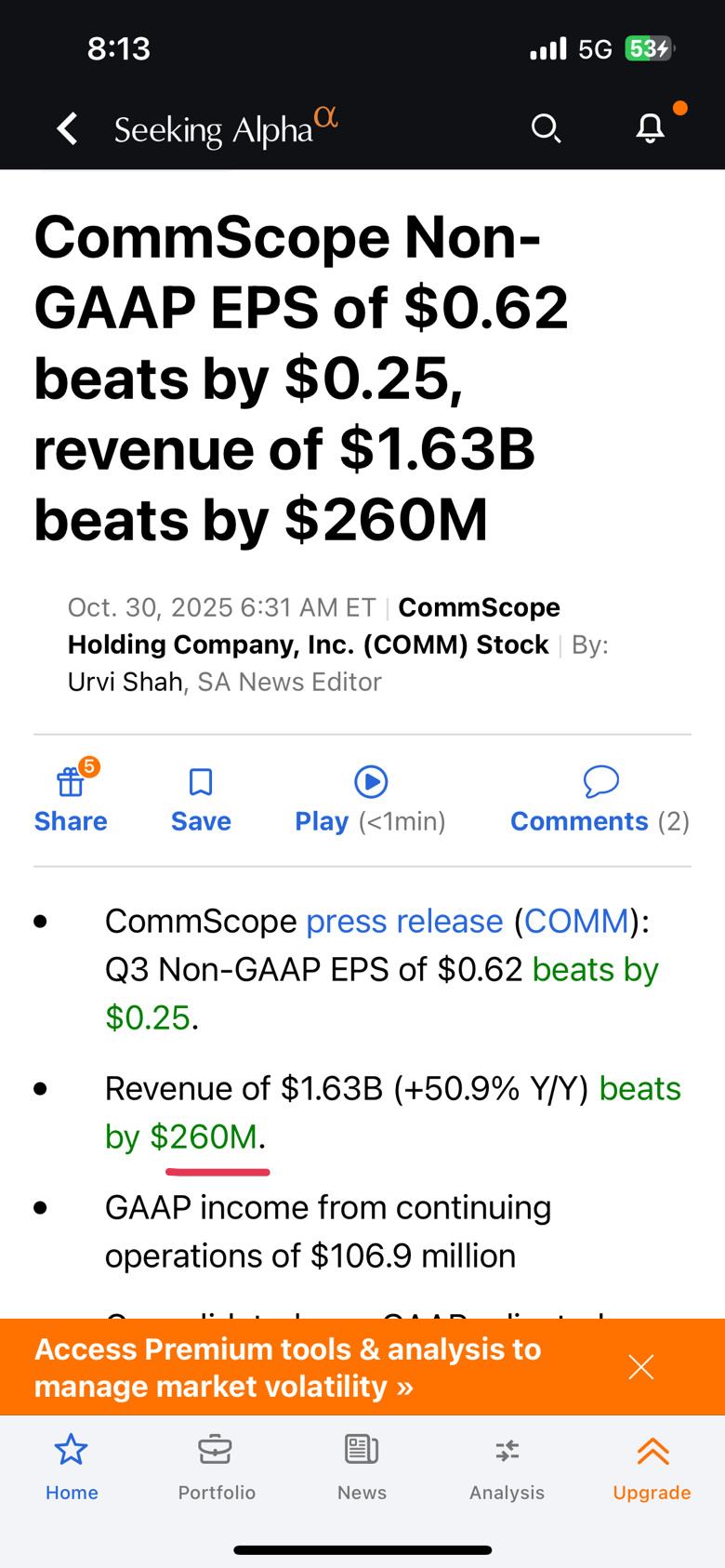Dismiss the orange Premium banner
The image size is (725, 1568).
tap(641, 1367)
